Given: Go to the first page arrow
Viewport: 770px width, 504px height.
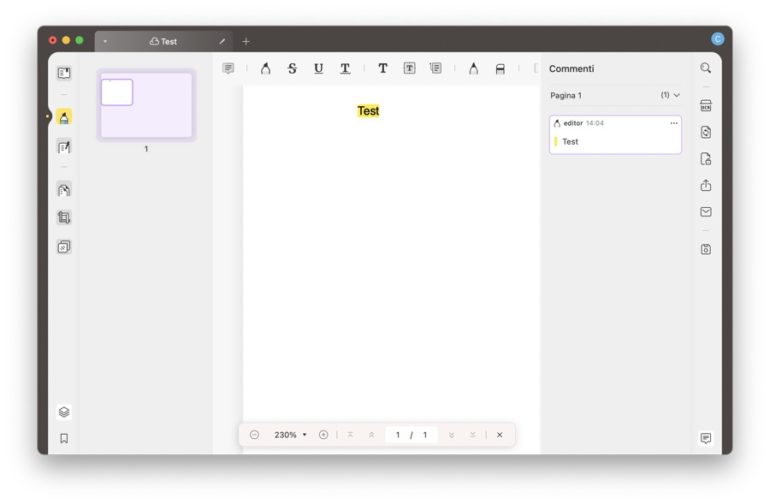Looking at the screenshot, I should click(x=350, y=435).
